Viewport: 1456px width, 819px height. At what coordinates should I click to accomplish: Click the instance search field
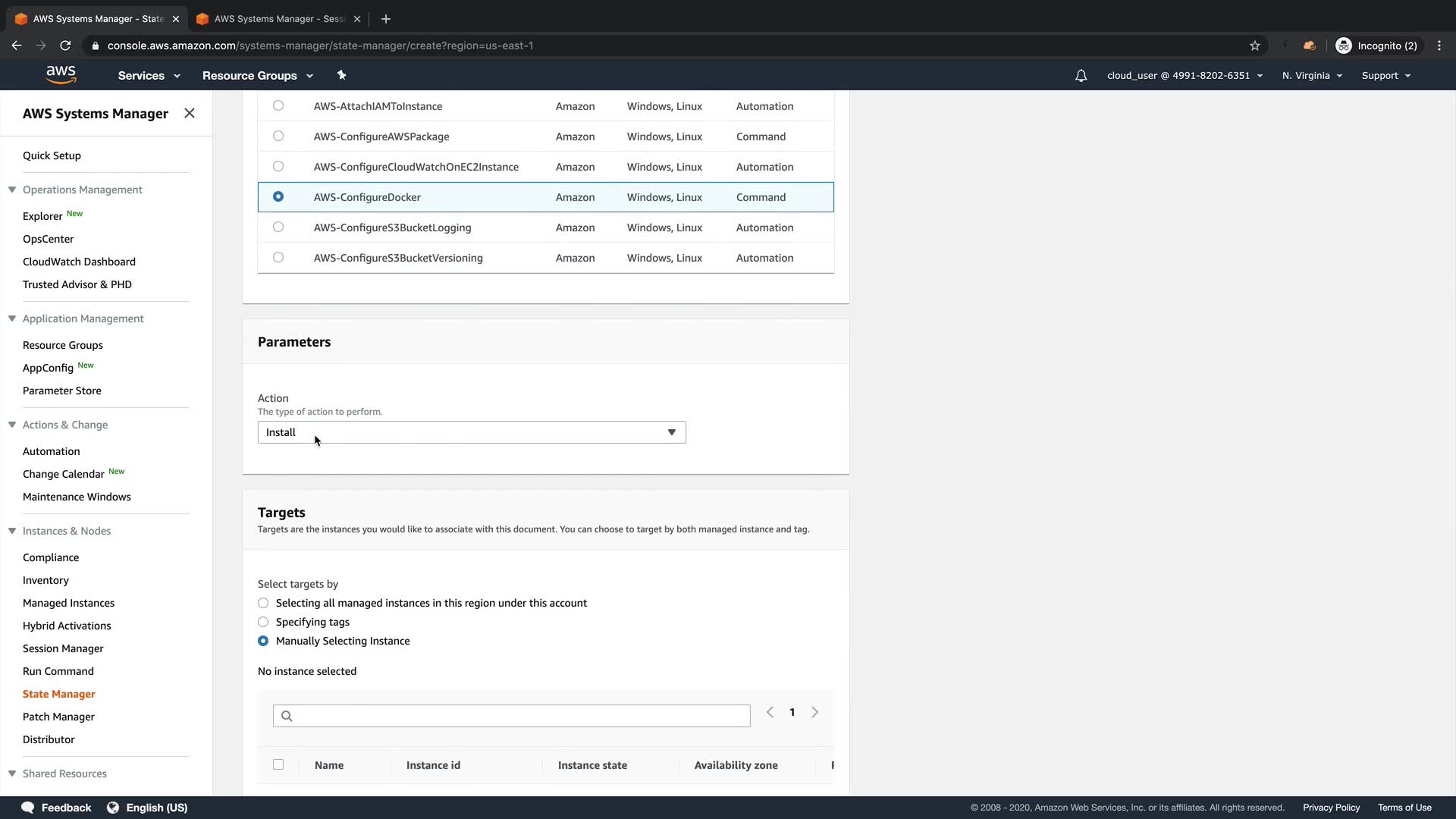512,716
